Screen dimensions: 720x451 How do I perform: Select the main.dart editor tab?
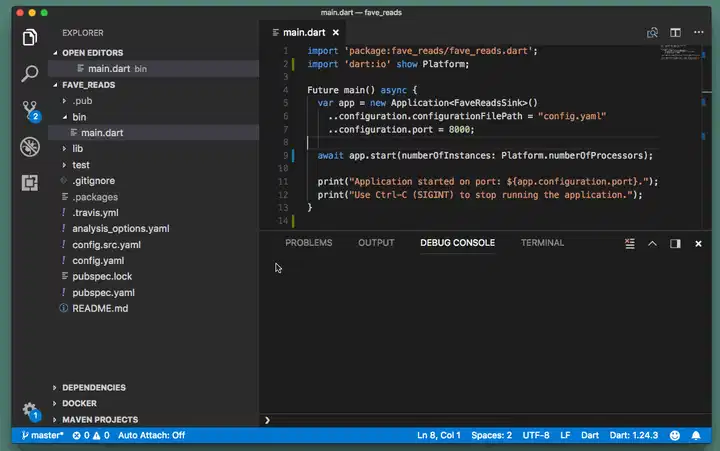click(x=304, y=33)
